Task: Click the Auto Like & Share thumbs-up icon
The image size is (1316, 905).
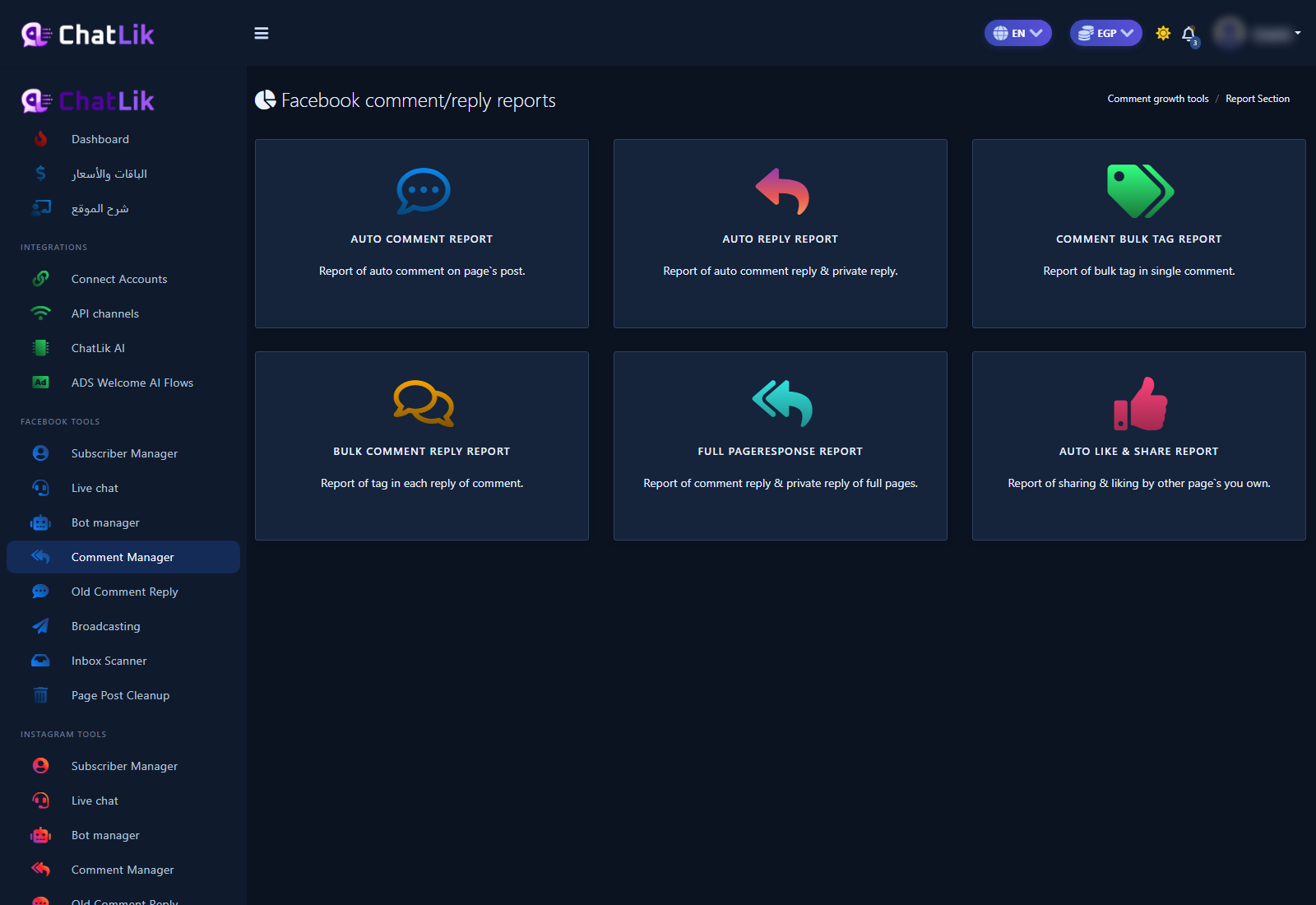Action: coord(1140,403)
